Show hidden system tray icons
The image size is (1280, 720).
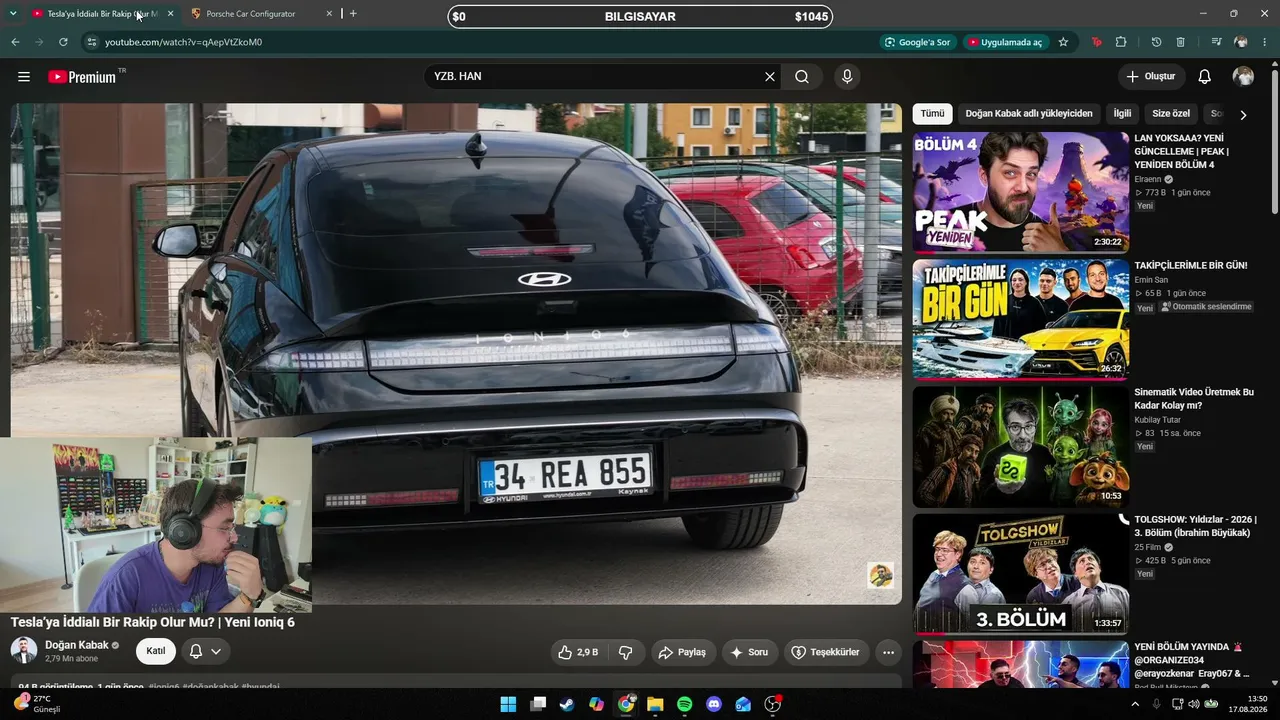coord(1135,704)
